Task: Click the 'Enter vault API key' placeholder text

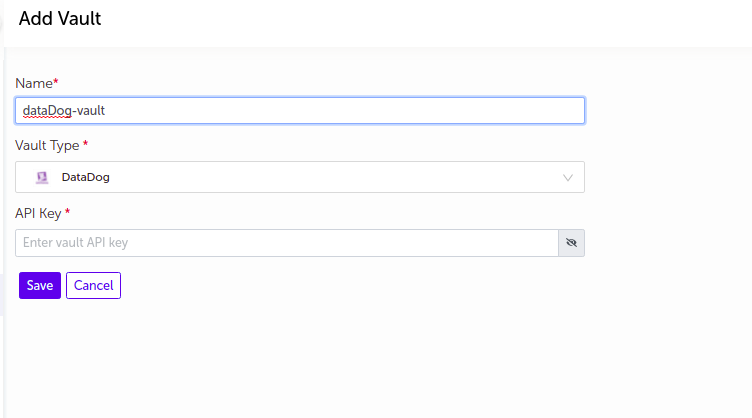Action: tap(75, 243)
